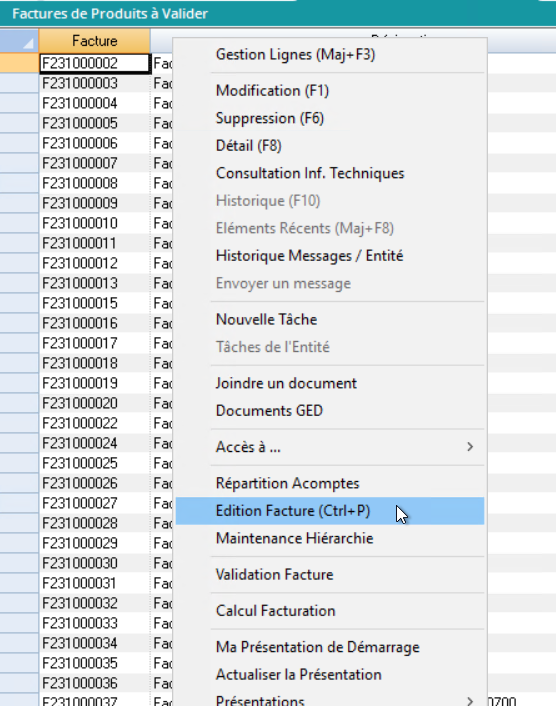Select invoice row F231000010
Screen dimensions: 556x706
click(x=95, y=223)
